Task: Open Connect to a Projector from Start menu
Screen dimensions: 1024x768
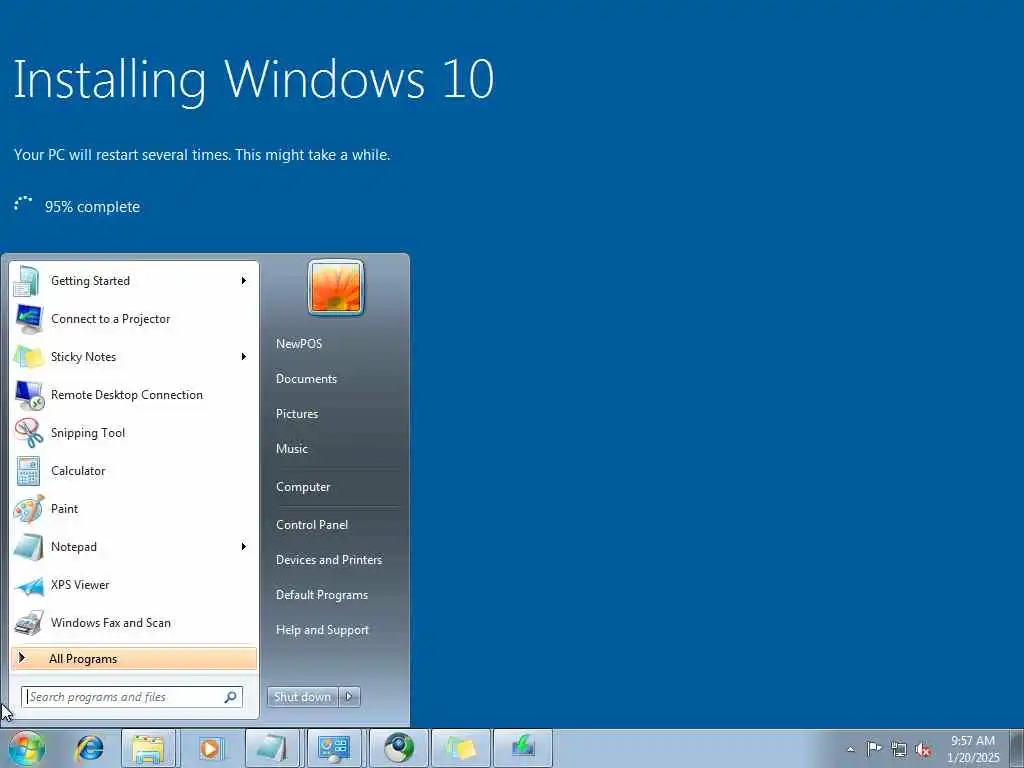Action: point(135,319)
